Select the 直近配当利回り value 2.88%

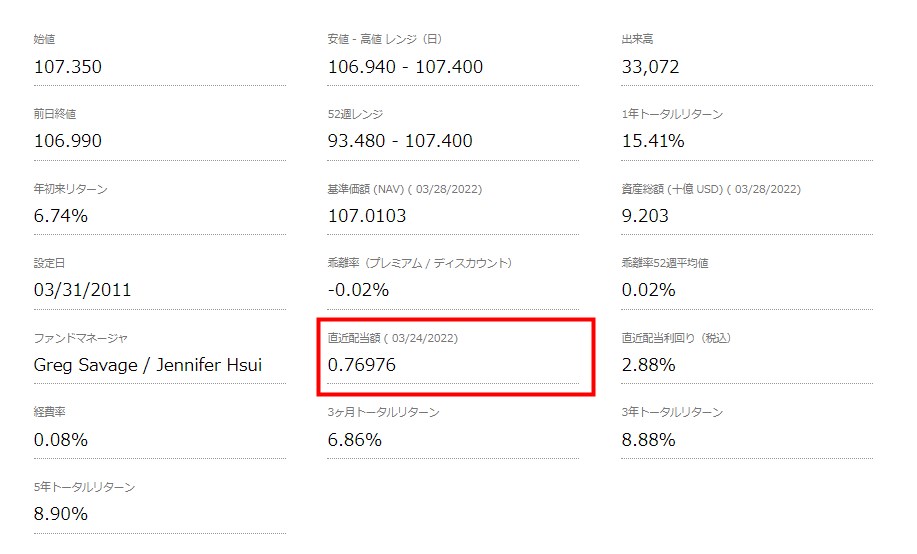tap(649, 365)
